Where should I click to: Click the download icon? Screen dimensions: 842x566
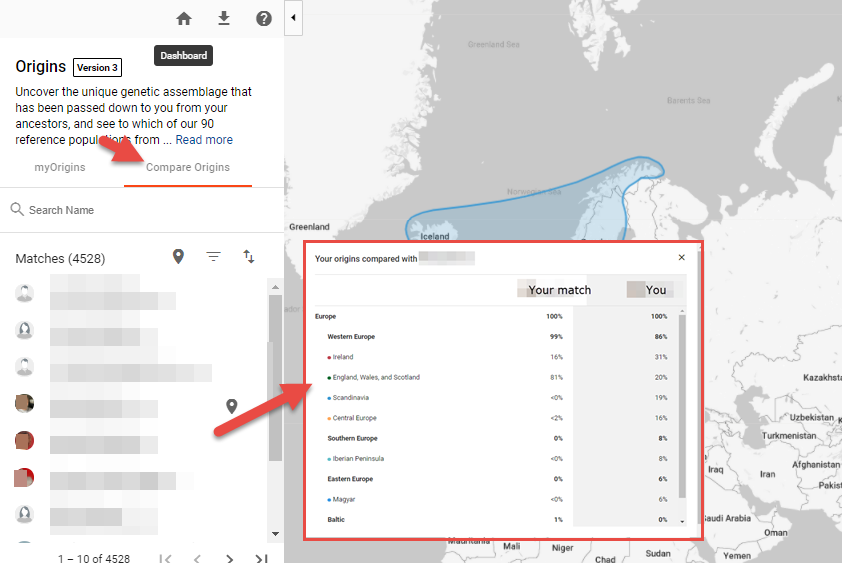[x=224, y=18]
